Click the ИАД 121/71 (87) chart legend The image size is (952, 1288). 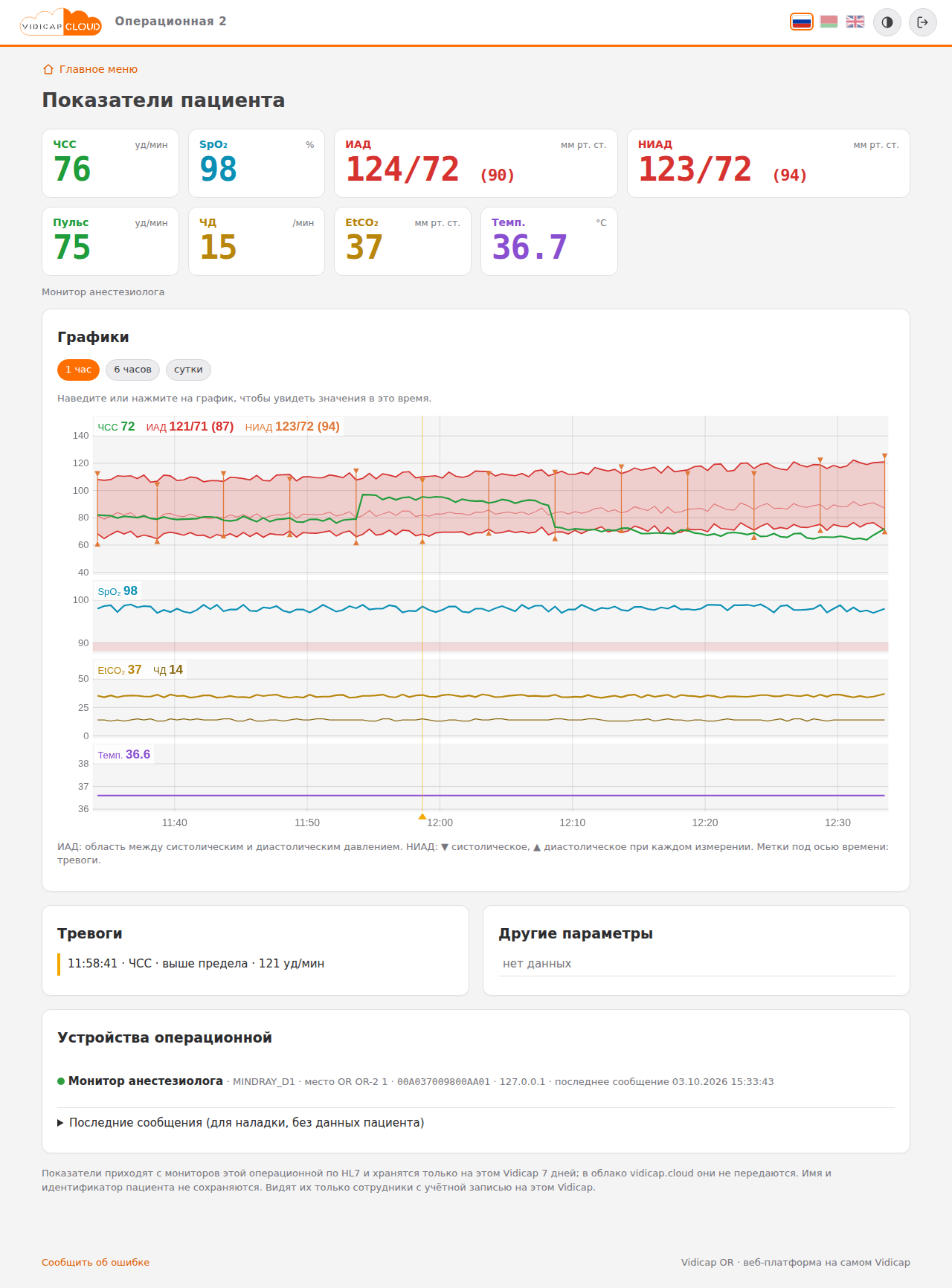tap(190, 427)
